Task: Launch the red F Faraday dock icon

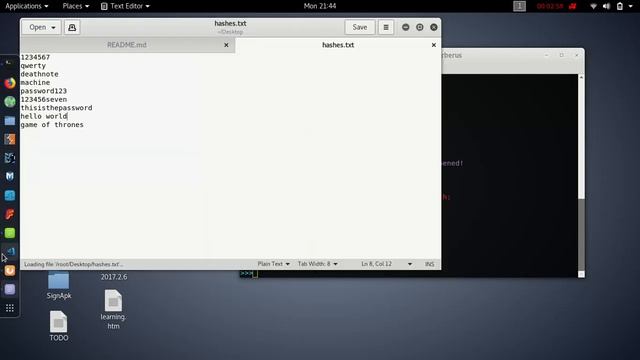Action: click(10, 214)
